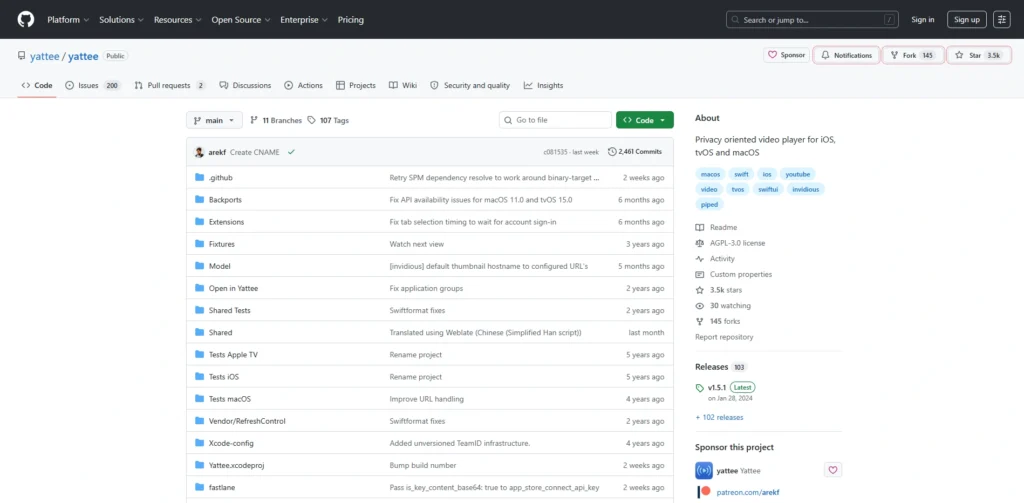This screenshot has height=503, width=1024.
Task: Click the green commit status checkmark
Action: (291, 152)
